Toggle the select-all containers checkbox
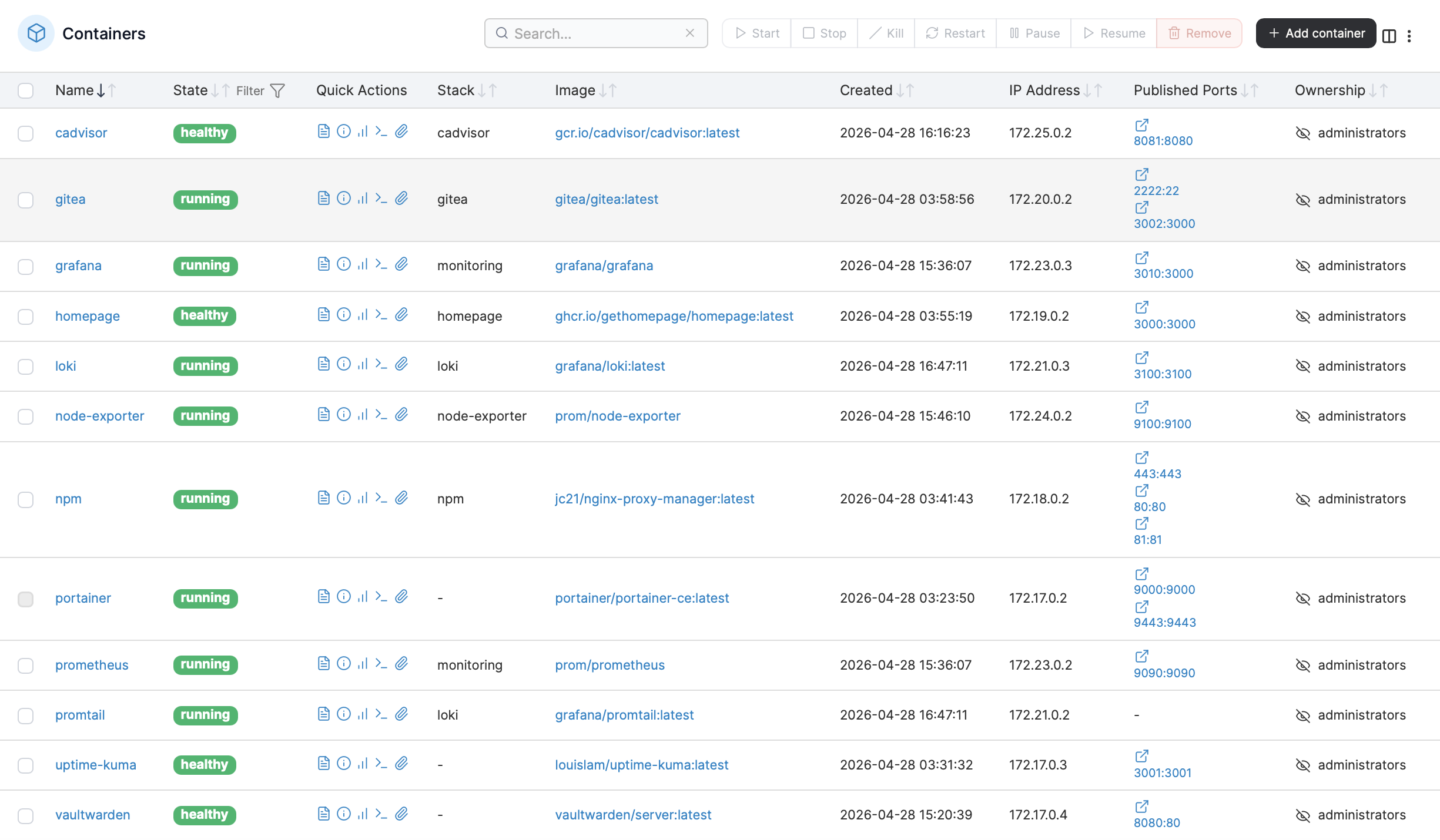 (25, 90)
